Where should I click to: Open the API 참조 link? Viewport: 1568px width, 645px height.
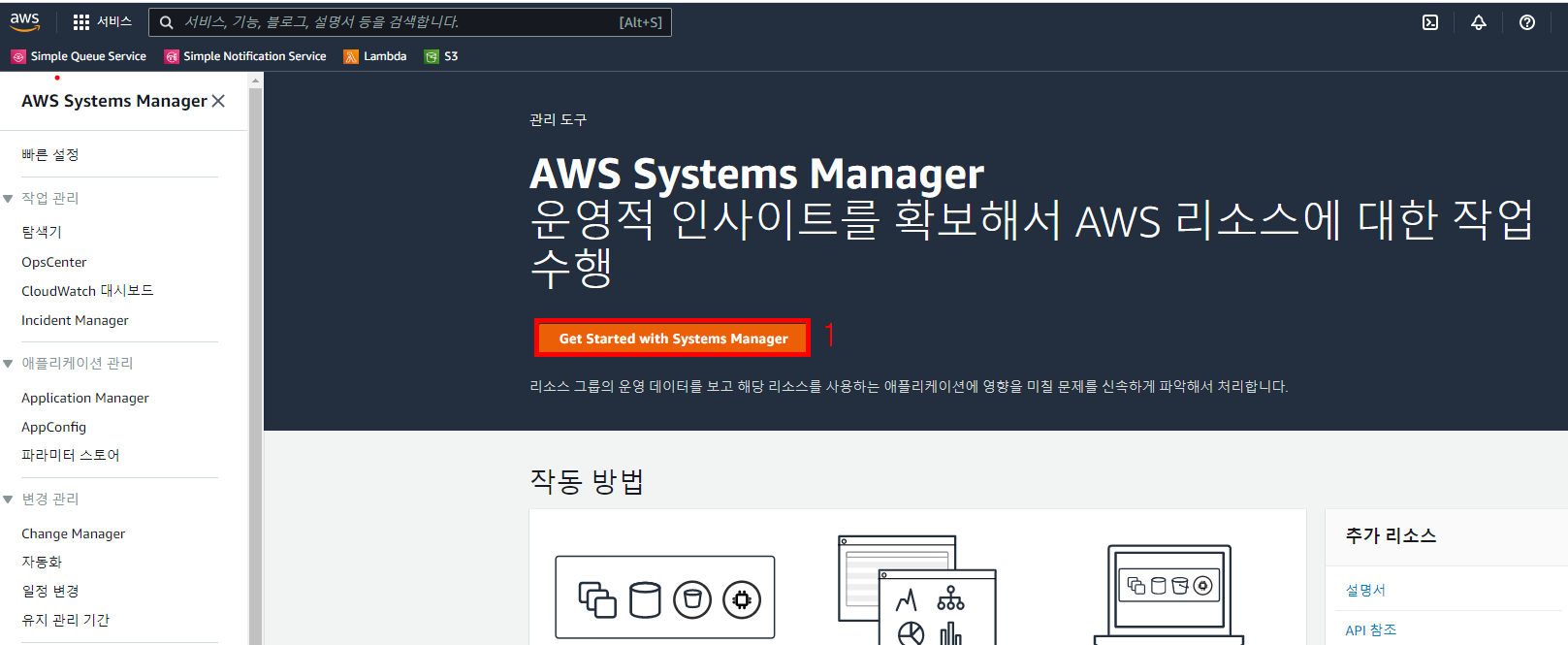pyautogui.click(x=1371, y=629)
